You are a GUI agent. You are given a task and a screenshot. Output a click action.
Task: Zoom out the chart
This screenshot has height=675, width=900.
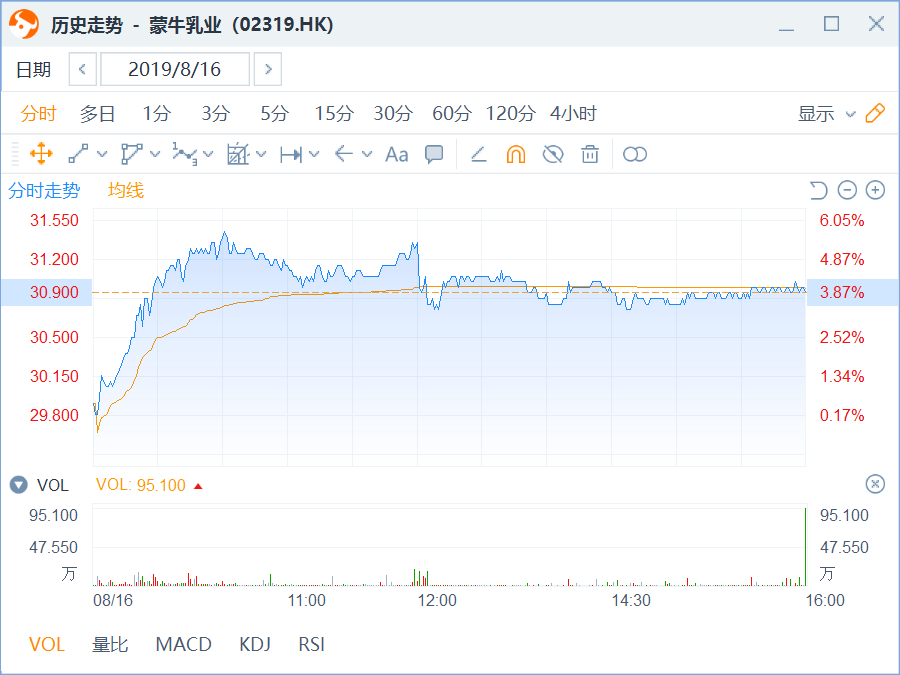coord(847,190)
